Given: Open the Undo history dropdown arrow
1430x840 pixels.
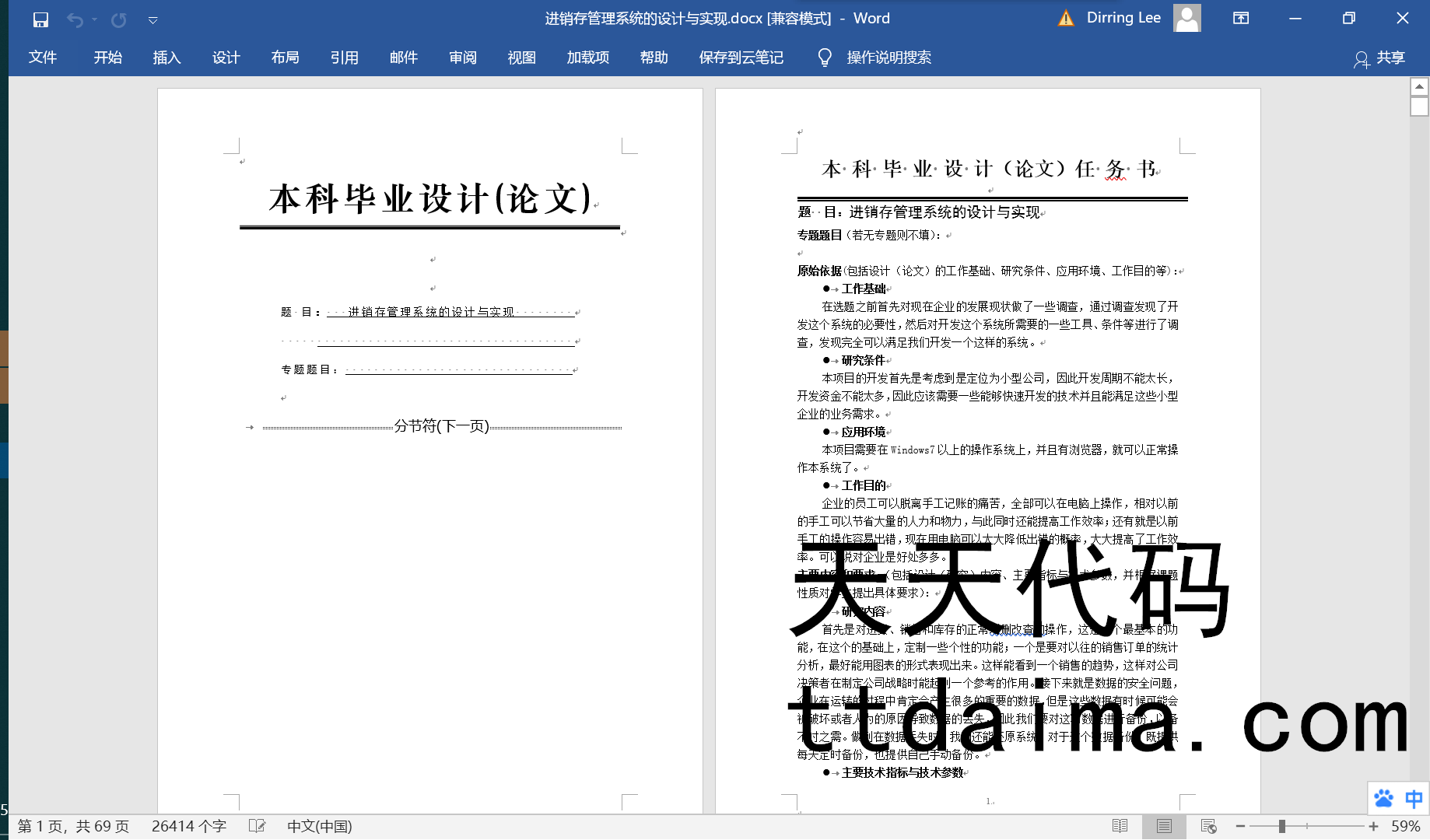Looking at the screenshot, I should (x=95, y=19).
